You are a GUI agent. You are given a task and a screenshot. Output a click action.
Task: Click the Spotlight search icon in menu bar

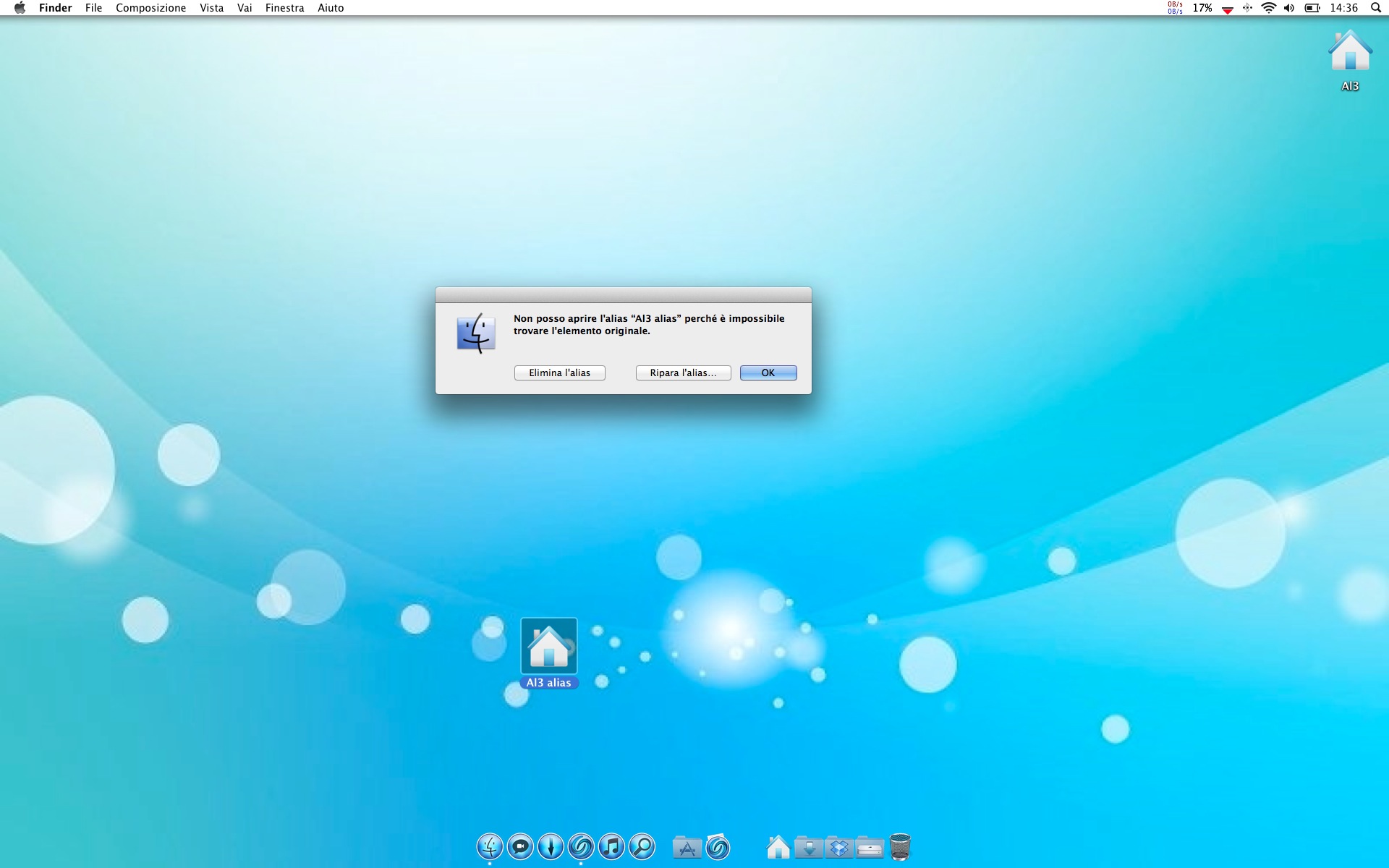pos(1375,8)
